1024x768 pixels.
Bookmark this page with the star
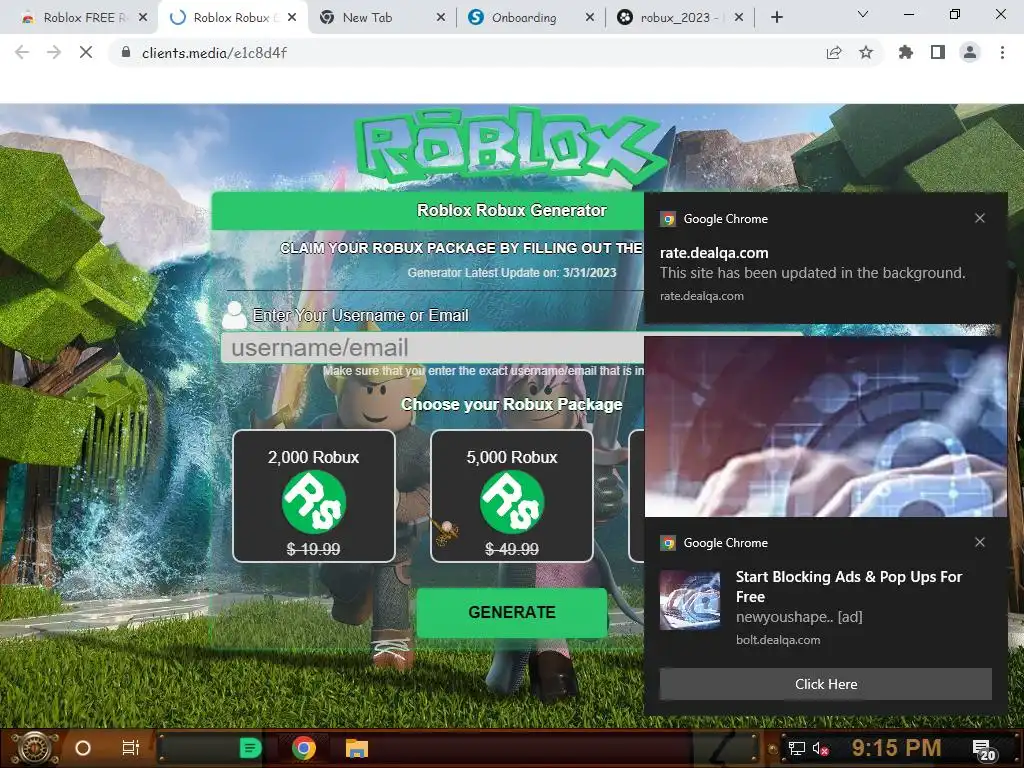coord(866,53)
